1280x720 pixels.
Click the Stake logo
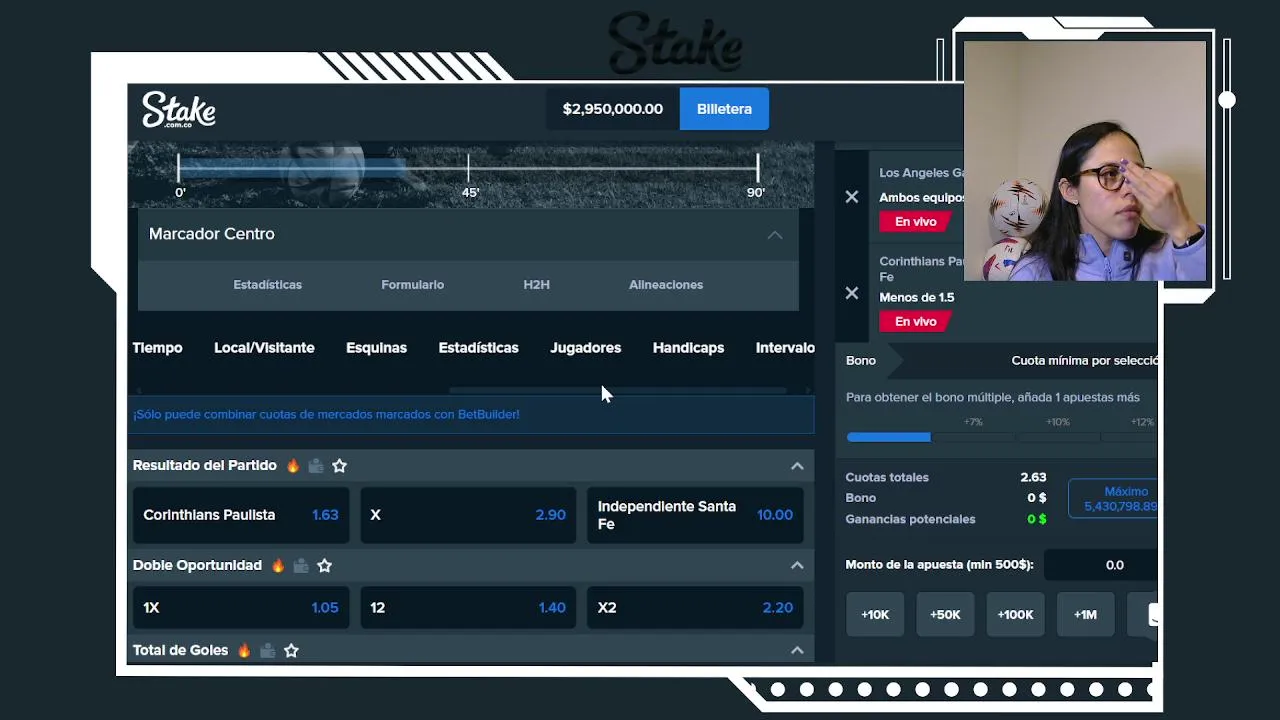(x=179, y=110)
